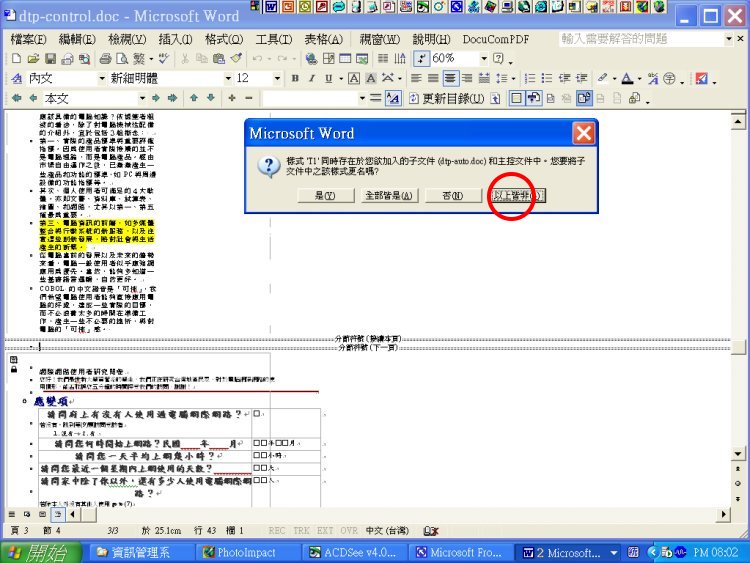Pick highlight color marker
The height and width of the screenshot is (563, 750).
pos(602,78)
